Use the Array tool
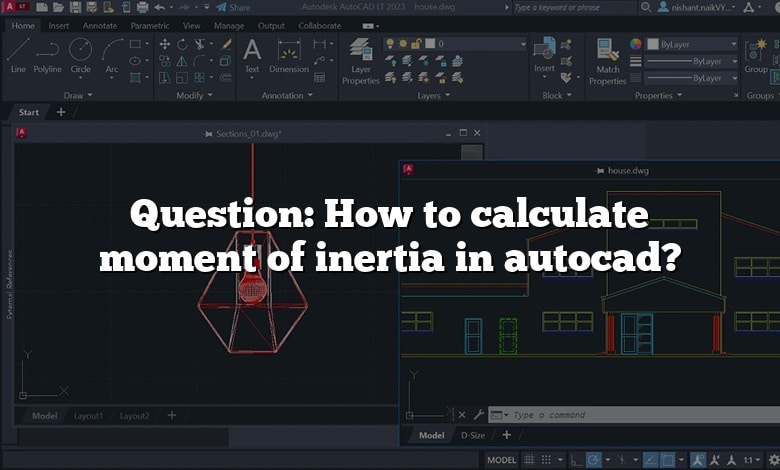Screen dimensions: 780x470 tap(199, 78)
